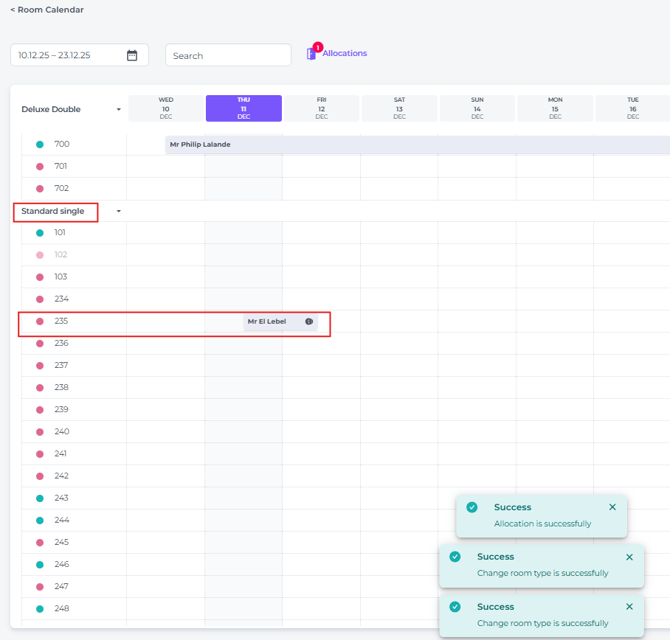Screen dimensions: 670x640
Task: Click the success checkmark icon in Allocation toast
Action: coord(472,507)
